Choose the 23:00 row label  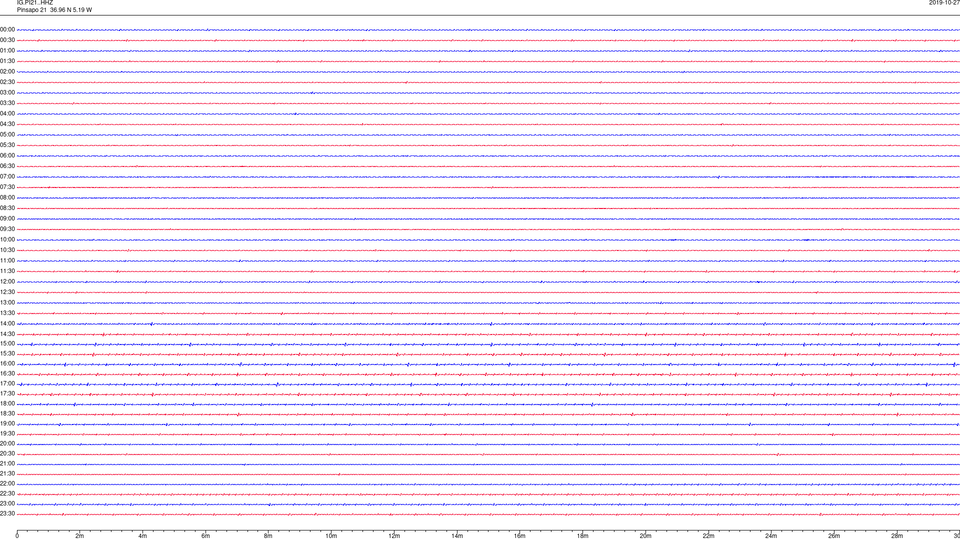(7, 504)
